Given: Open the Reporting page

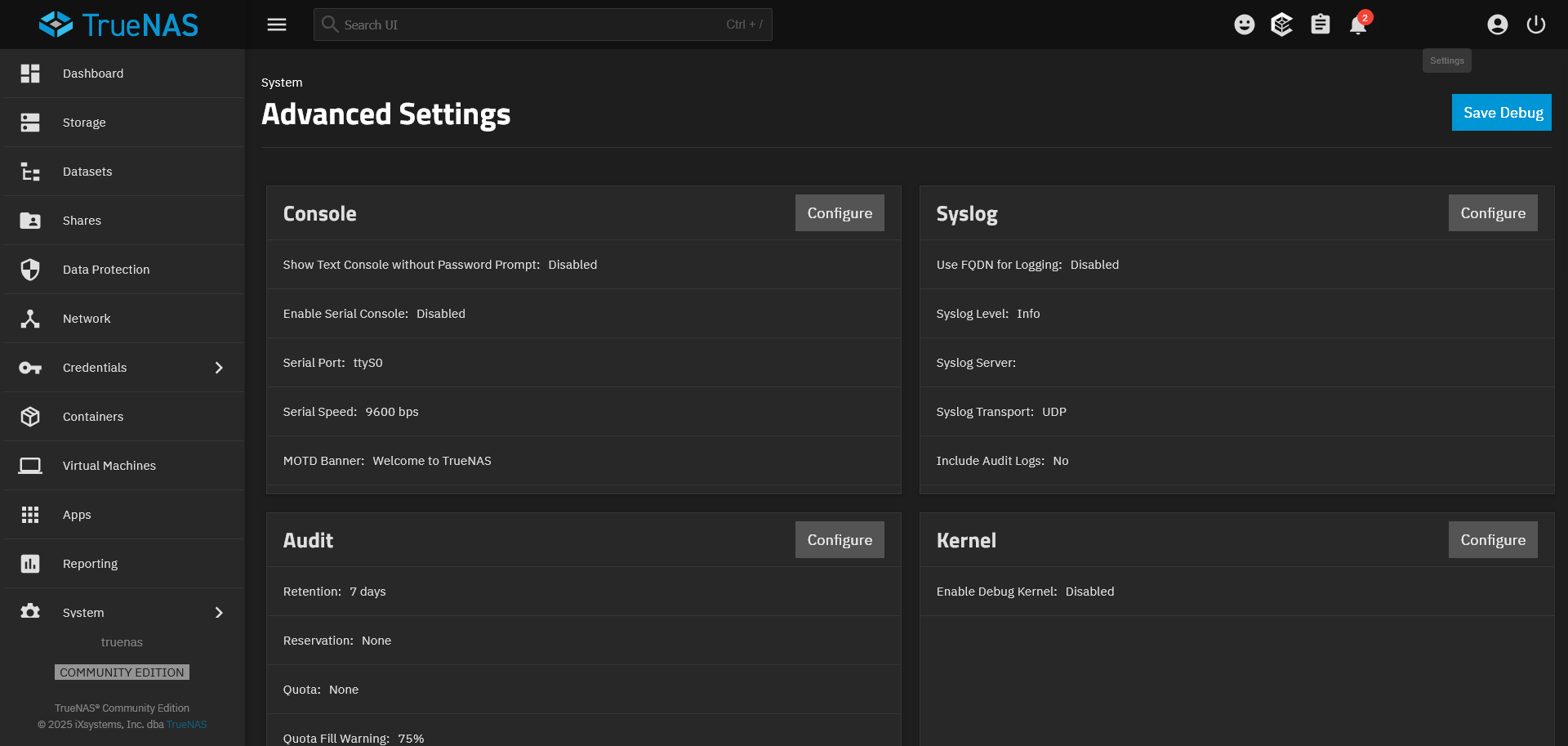Looking at the screenshot, I should pos(122,564).
